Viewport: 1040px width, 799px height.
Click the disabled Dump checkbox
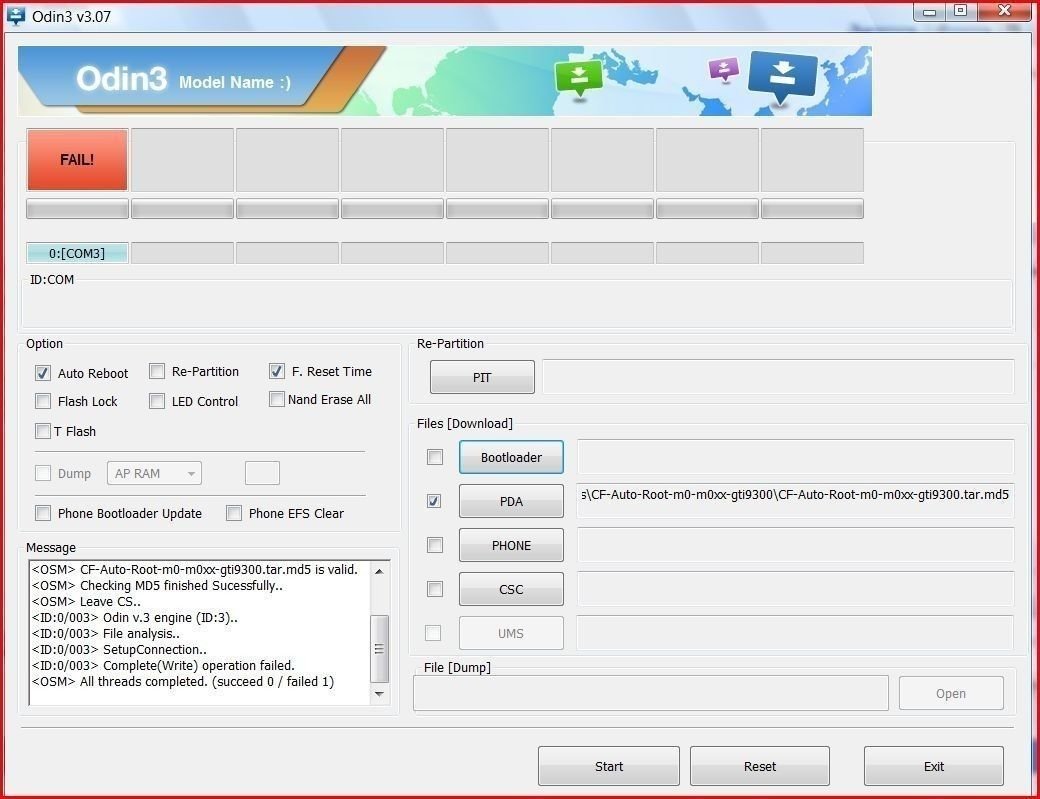pyautogui.click(x=43, y=473)
